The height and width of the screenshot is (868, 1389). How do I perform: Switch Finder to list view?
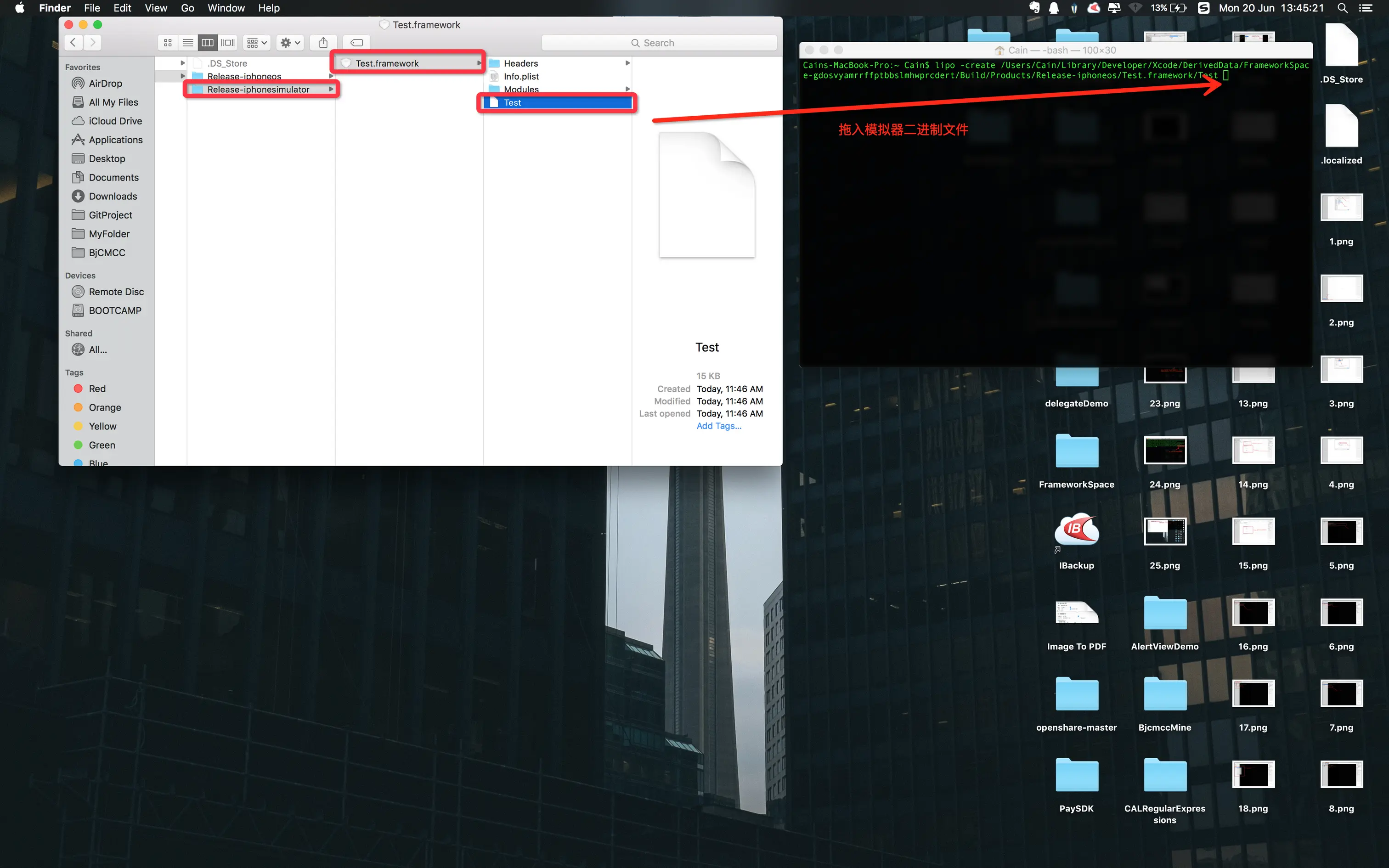[x=188, y=42]
